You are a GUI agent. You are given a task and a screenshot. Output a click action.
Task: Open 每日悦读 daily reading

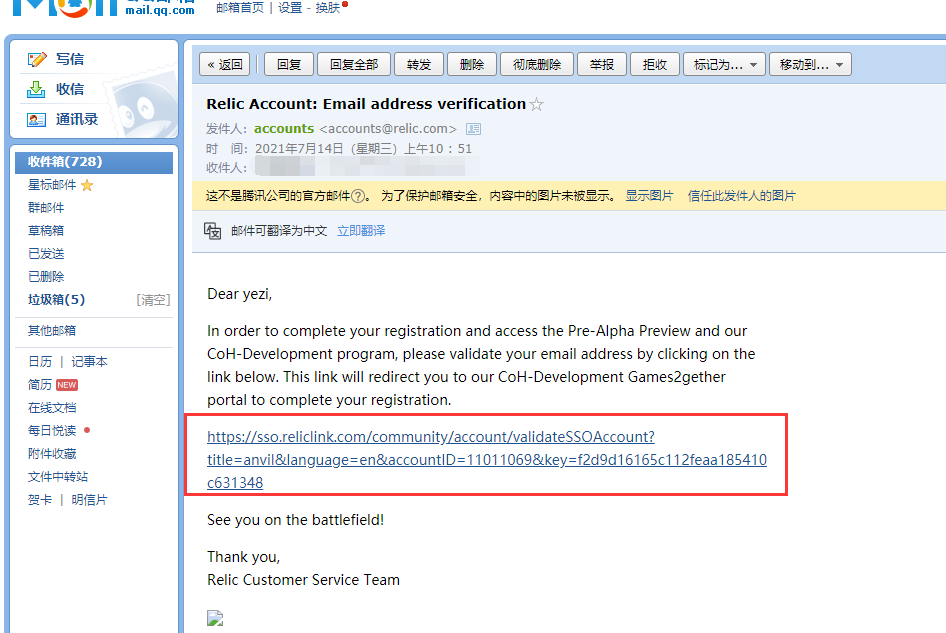[x=52, y=430]
